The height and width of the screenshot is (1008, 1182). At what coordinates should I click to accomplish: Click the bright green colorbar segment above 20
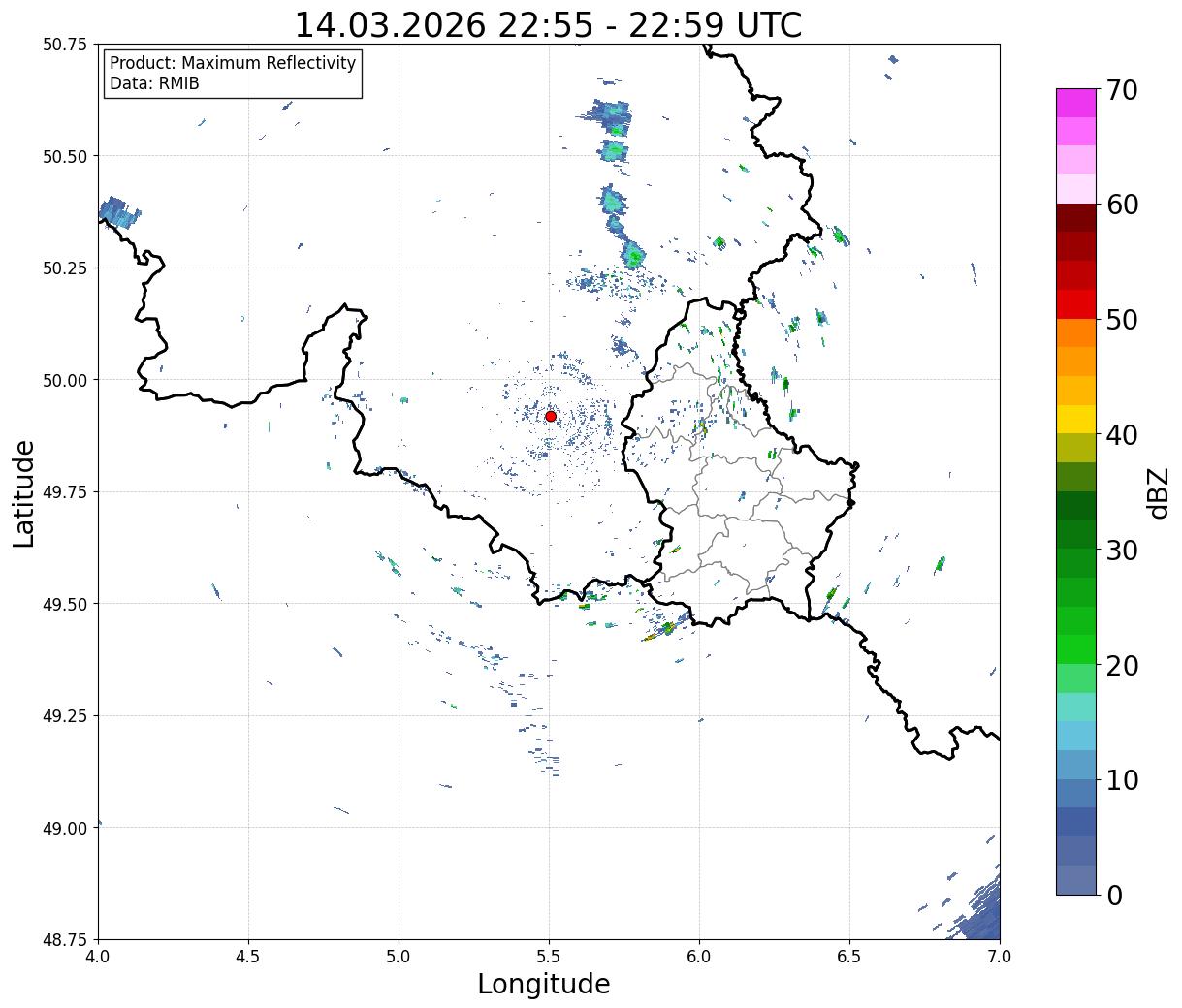coord(1076,648)
